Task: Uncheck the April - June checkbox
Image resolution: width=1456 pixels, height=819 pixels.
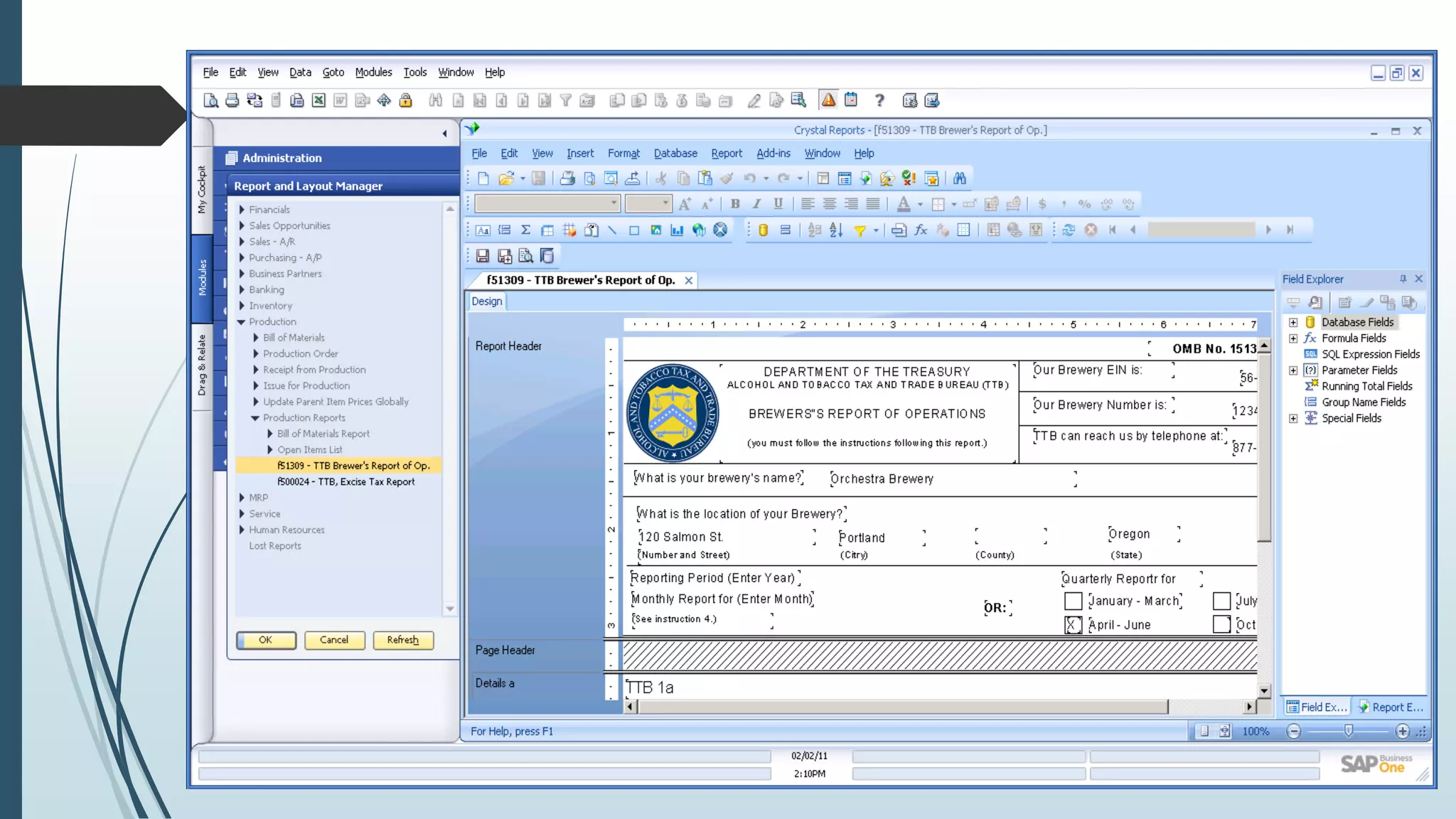Action: pos(1073,625)
